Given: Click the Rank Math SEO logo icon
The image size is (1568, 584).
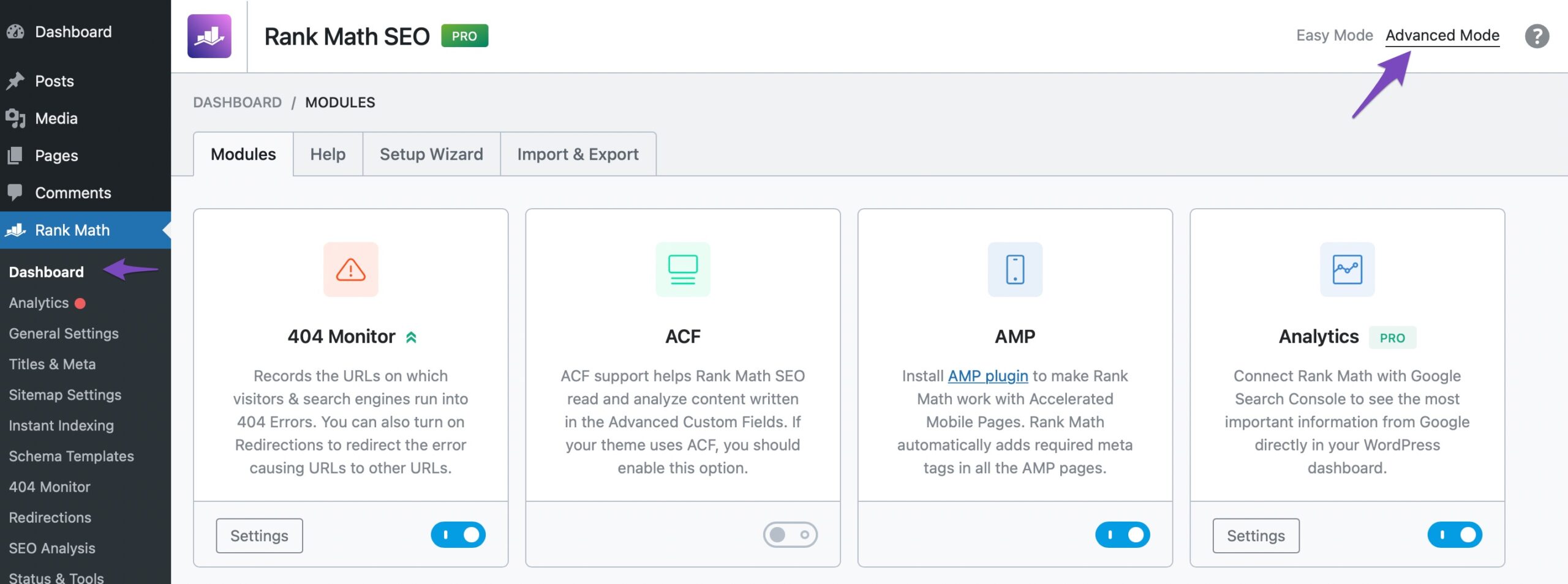Looking at the screenshot, I should pyautogui.click(x=209, y=36).
